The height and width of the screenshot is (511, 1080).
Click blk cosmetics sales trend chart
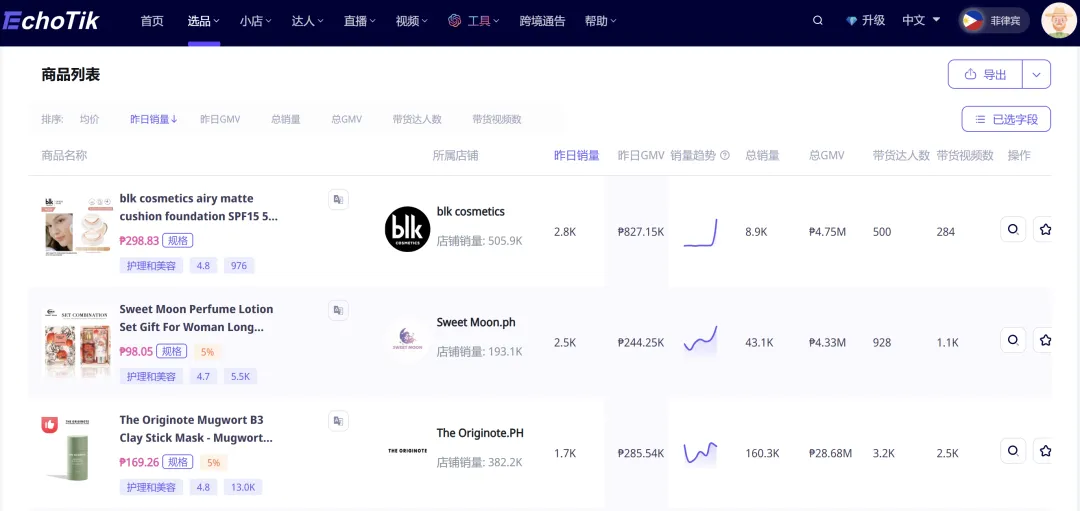pyautogui.click(x=700, y=232)
